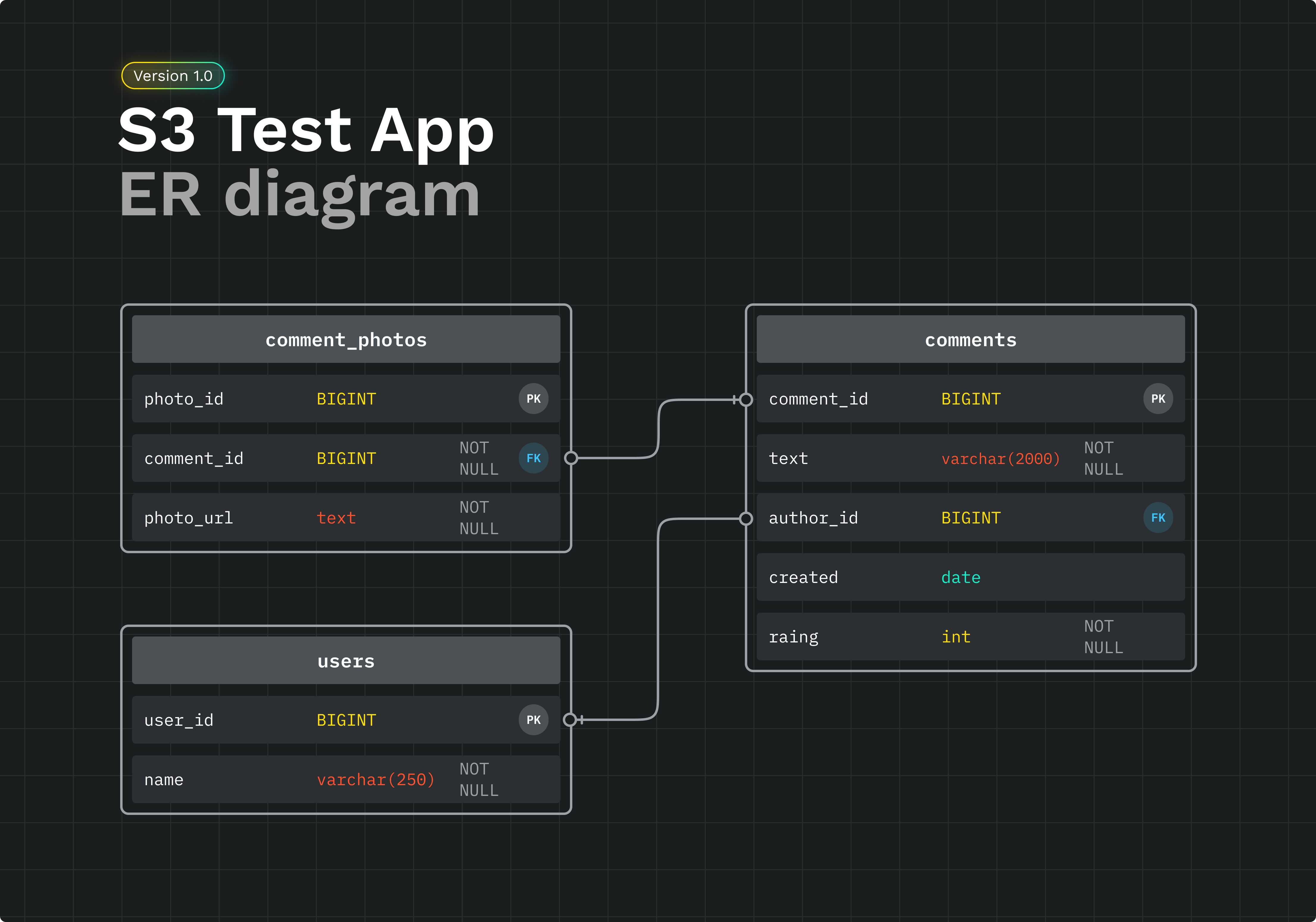Select the comment_photos table header

346,339
